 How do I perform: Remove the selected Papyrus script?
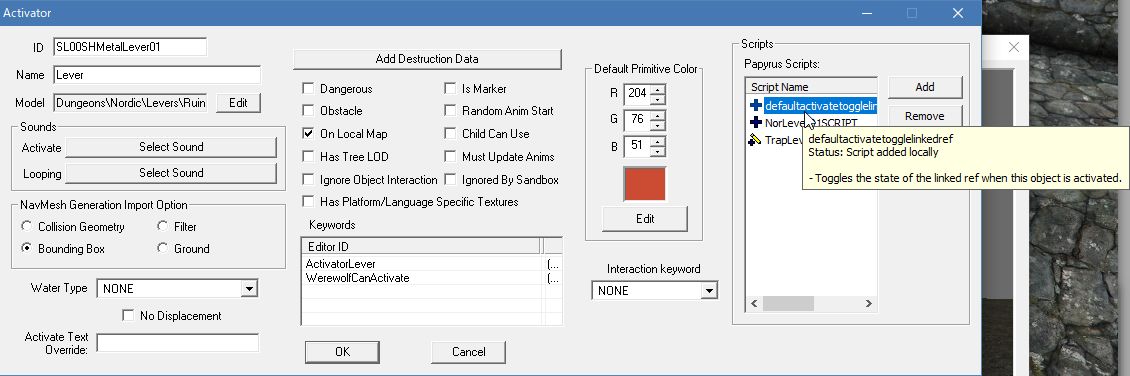(925, 116)
